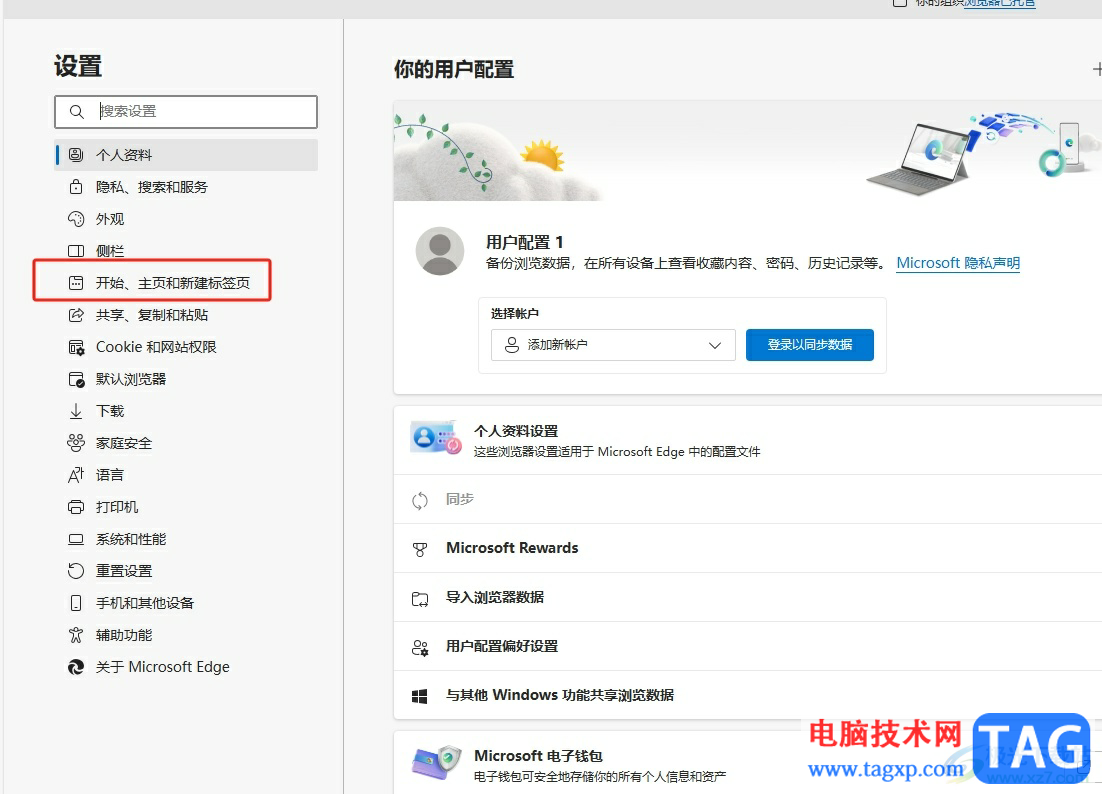Click the Accessibility icon
The height and width of the screenshot is (794, 1102).
point(76,635)
